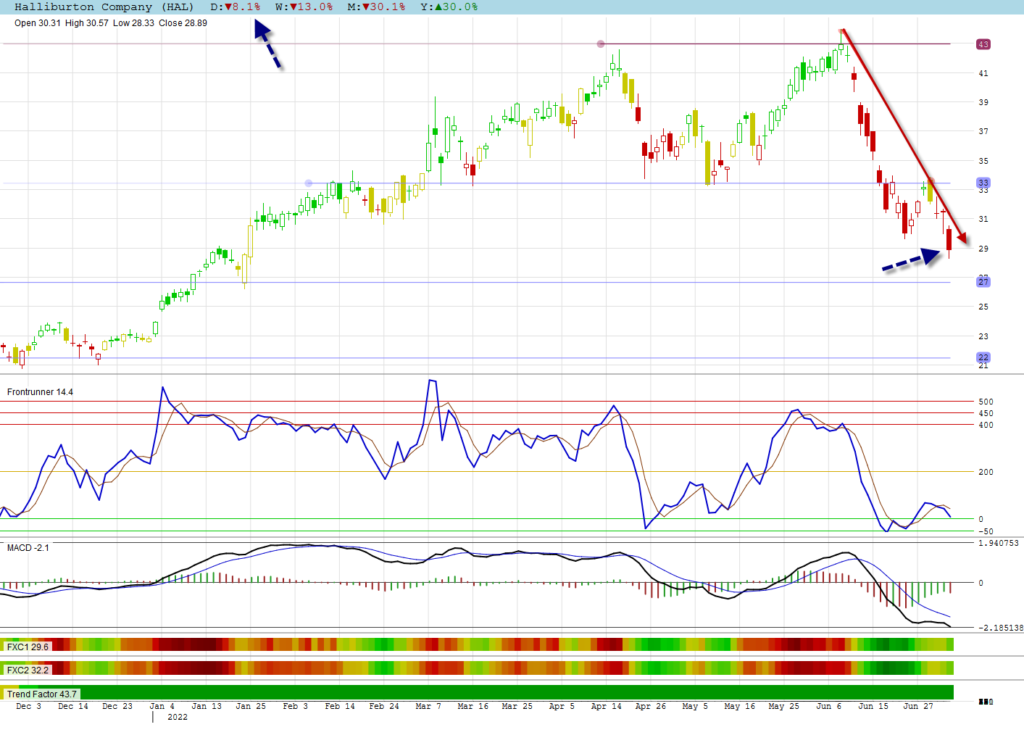Click the 37 value on price axis
Screen dimensions: 1024x735
(x=983, y=131)
